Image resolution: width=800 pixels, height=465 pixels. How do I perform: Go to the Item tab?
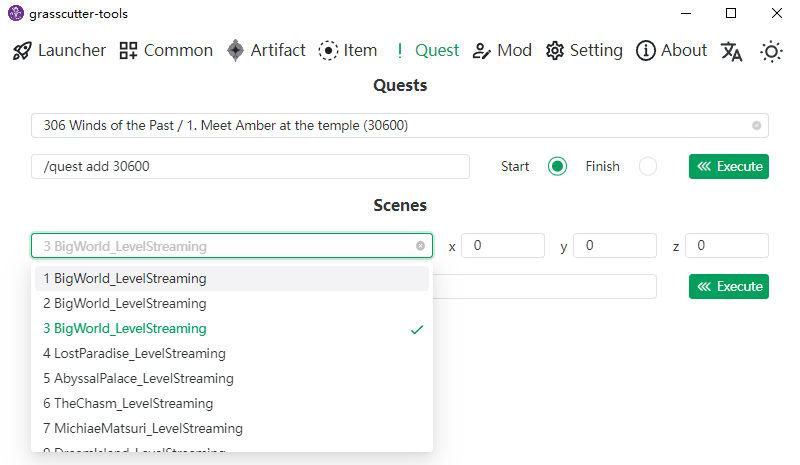[x=348, y=51]
